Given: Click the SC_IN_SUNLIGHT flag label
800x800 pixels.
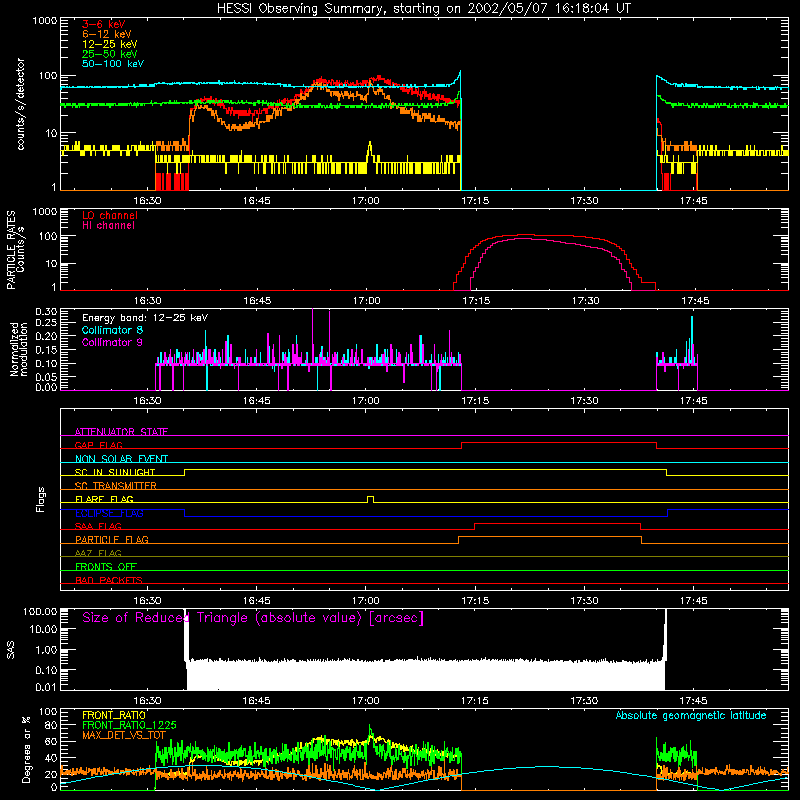Looking at the screenshot, I should pyautogui.click(x=115, y=472).
